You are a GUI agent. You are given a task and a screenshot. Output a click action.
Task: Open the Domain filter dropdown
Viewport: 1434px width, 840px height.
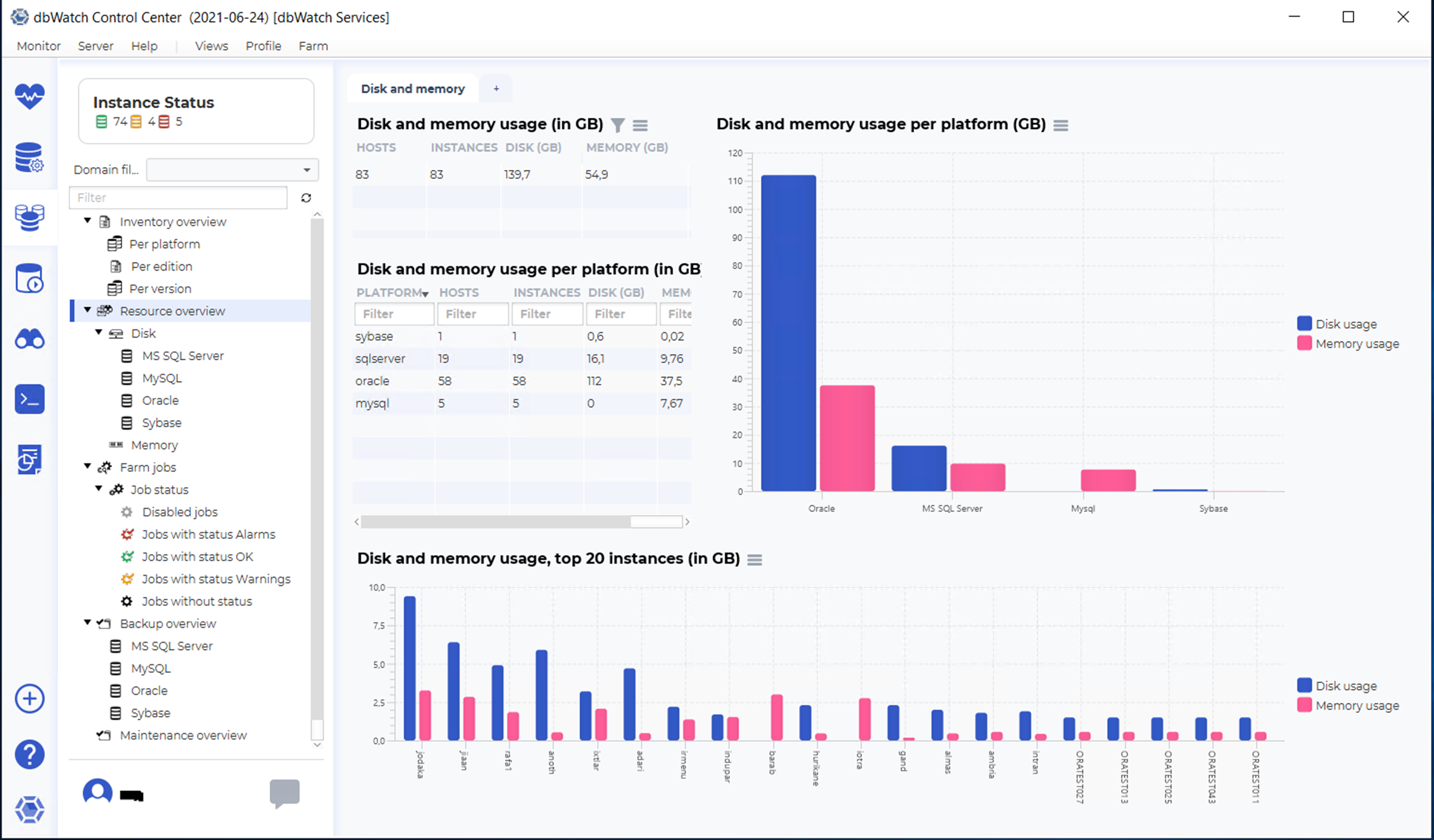click(232, 169)
